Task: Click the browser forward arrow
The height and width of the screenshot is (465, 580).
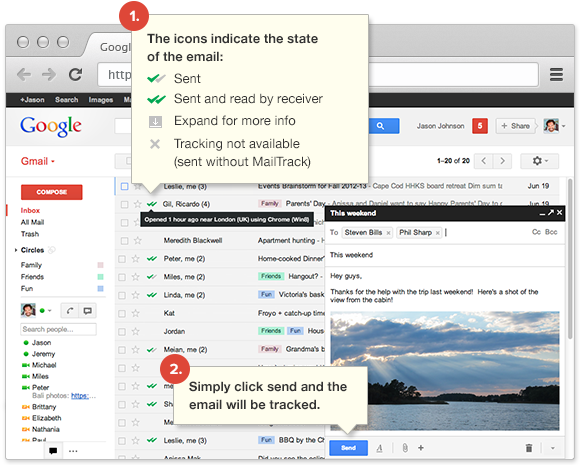Action: 49,74
